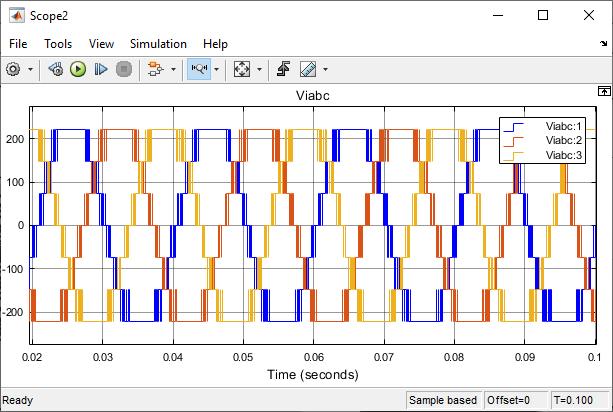Click the 0.02 time axis tick label
The image size is (613, 412).
[x=32, y=357]
